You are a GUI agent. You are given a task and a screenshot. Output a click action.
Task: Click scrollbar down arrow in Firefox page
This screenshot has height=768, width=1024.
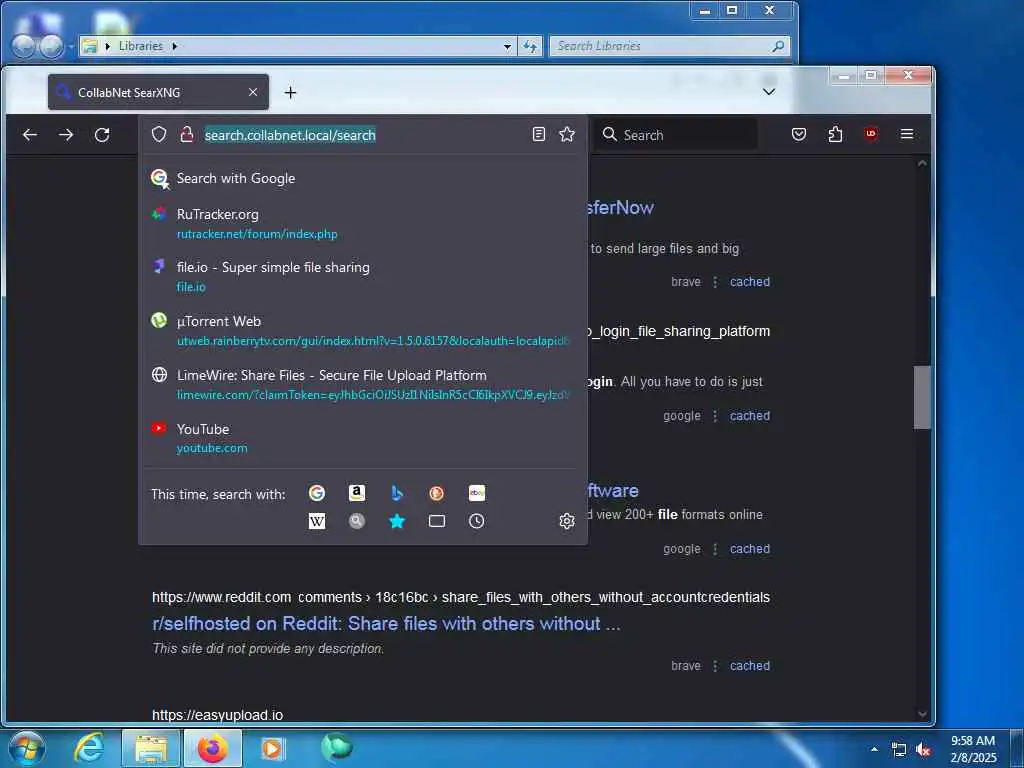click(922, 714)
